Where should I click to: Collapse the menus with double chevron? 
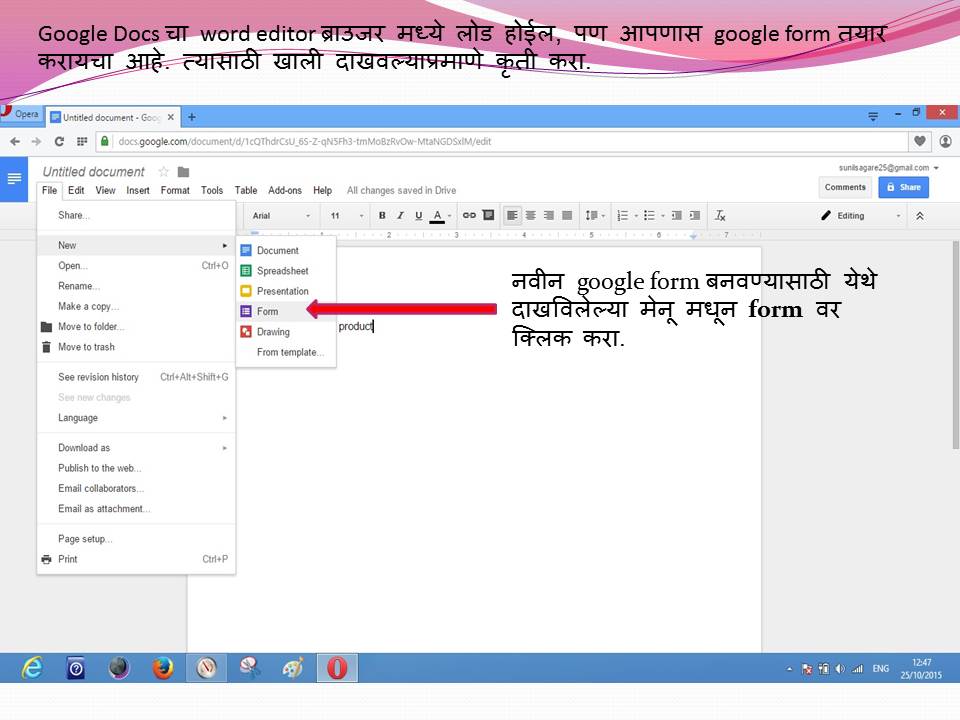920,216
